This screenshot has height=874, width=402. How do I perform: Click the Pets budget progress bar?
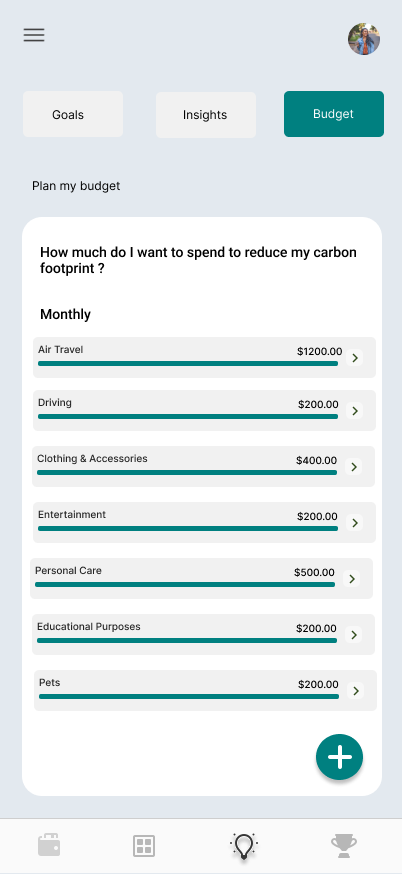pyautogui.click(x=189, y=696)
